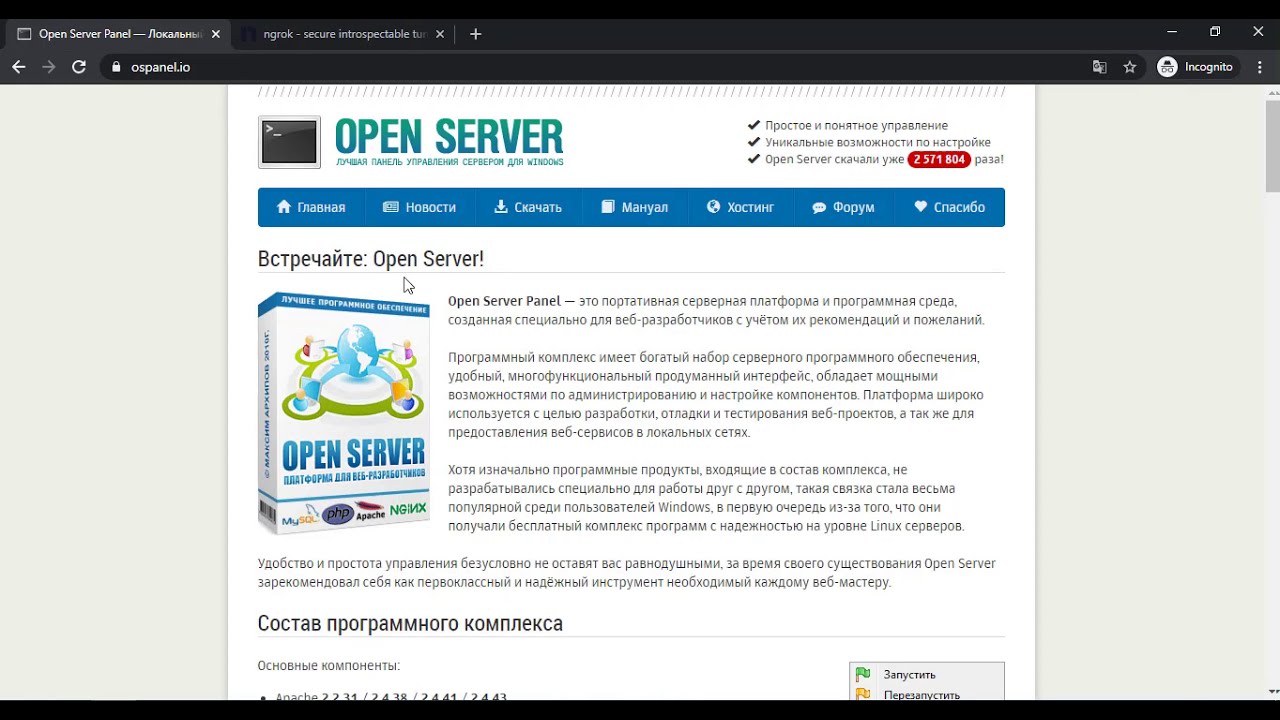The width and height of the screenshot is (1280, 720).
Task: Go back to the previous page
Action: click(x=19, y=67)
